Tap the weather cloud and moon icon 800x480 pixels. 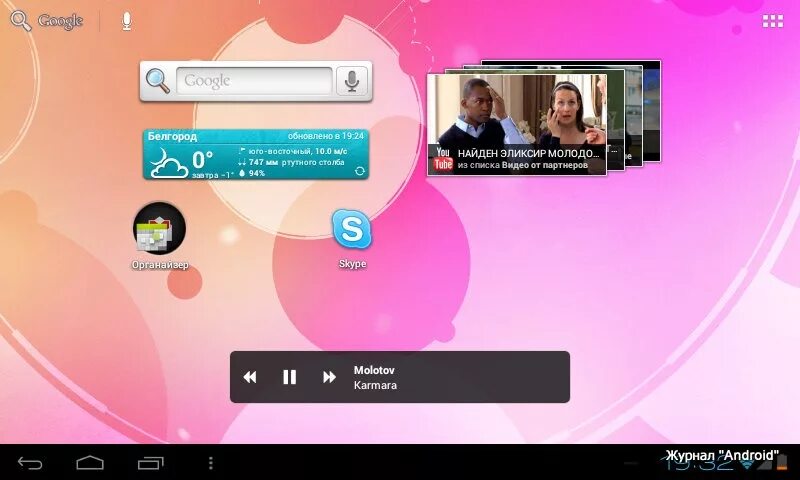[169, 163]
